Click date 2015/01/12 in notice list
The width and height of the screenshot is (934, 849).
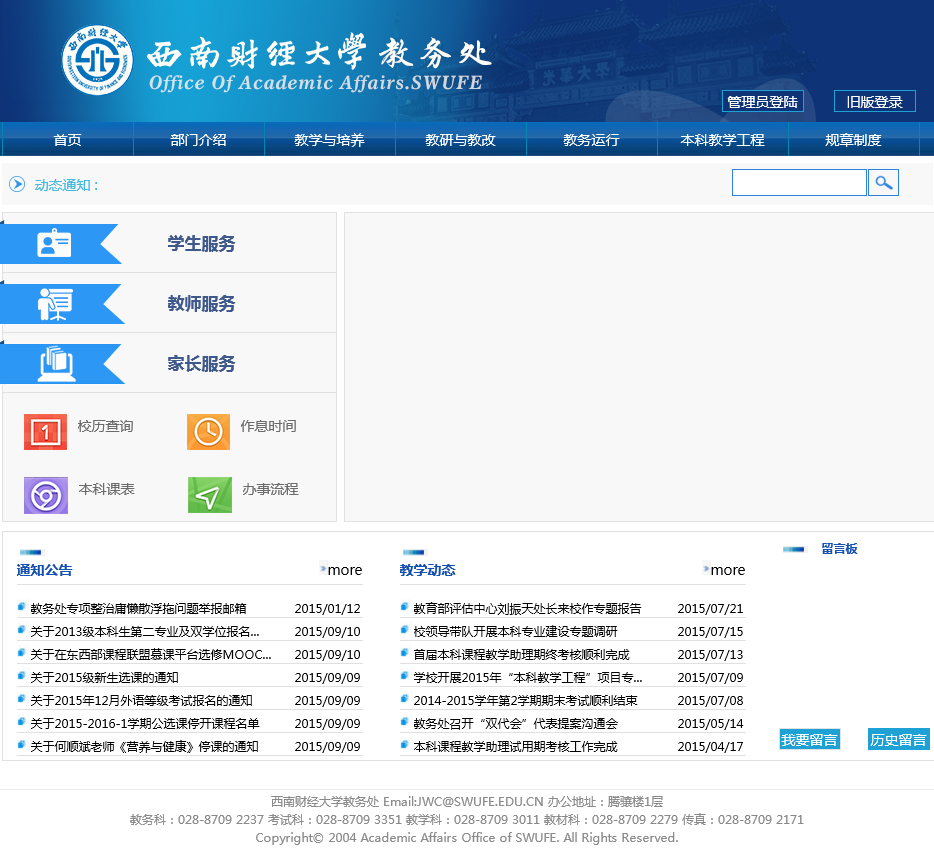(x=328, y=608)
